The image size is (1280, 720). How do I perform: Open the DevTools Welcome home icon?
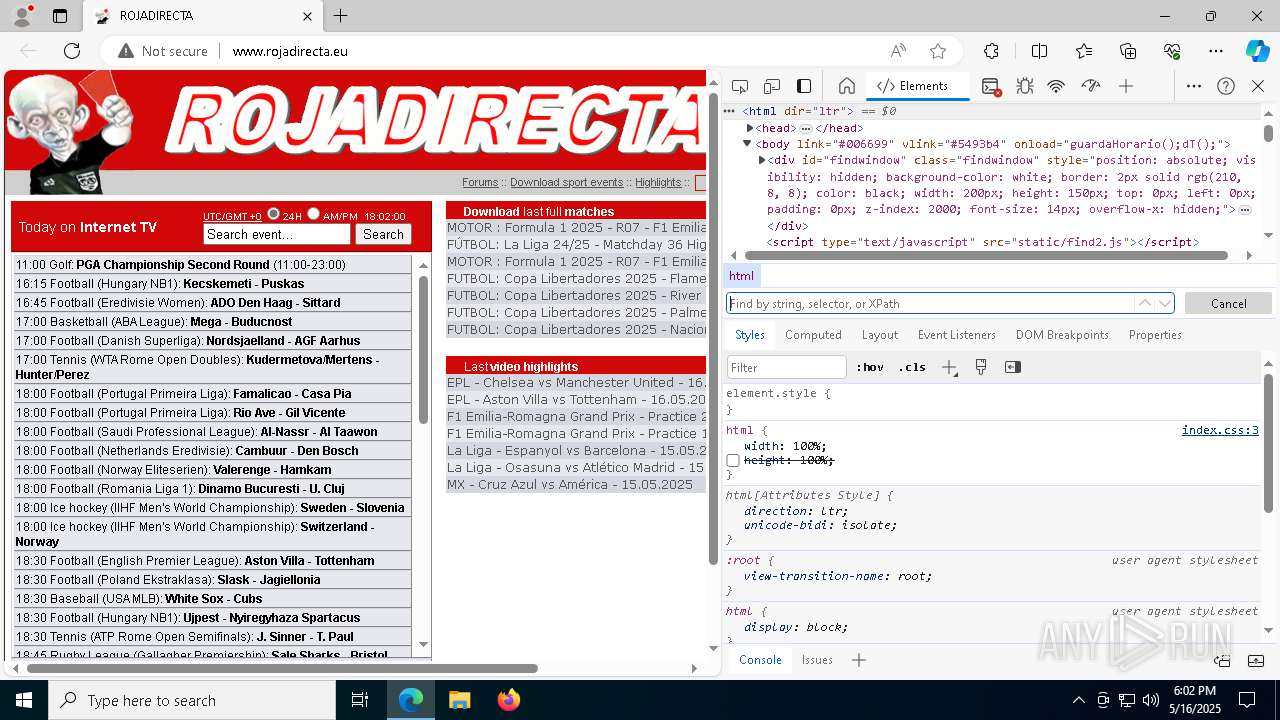click(846, 86)
